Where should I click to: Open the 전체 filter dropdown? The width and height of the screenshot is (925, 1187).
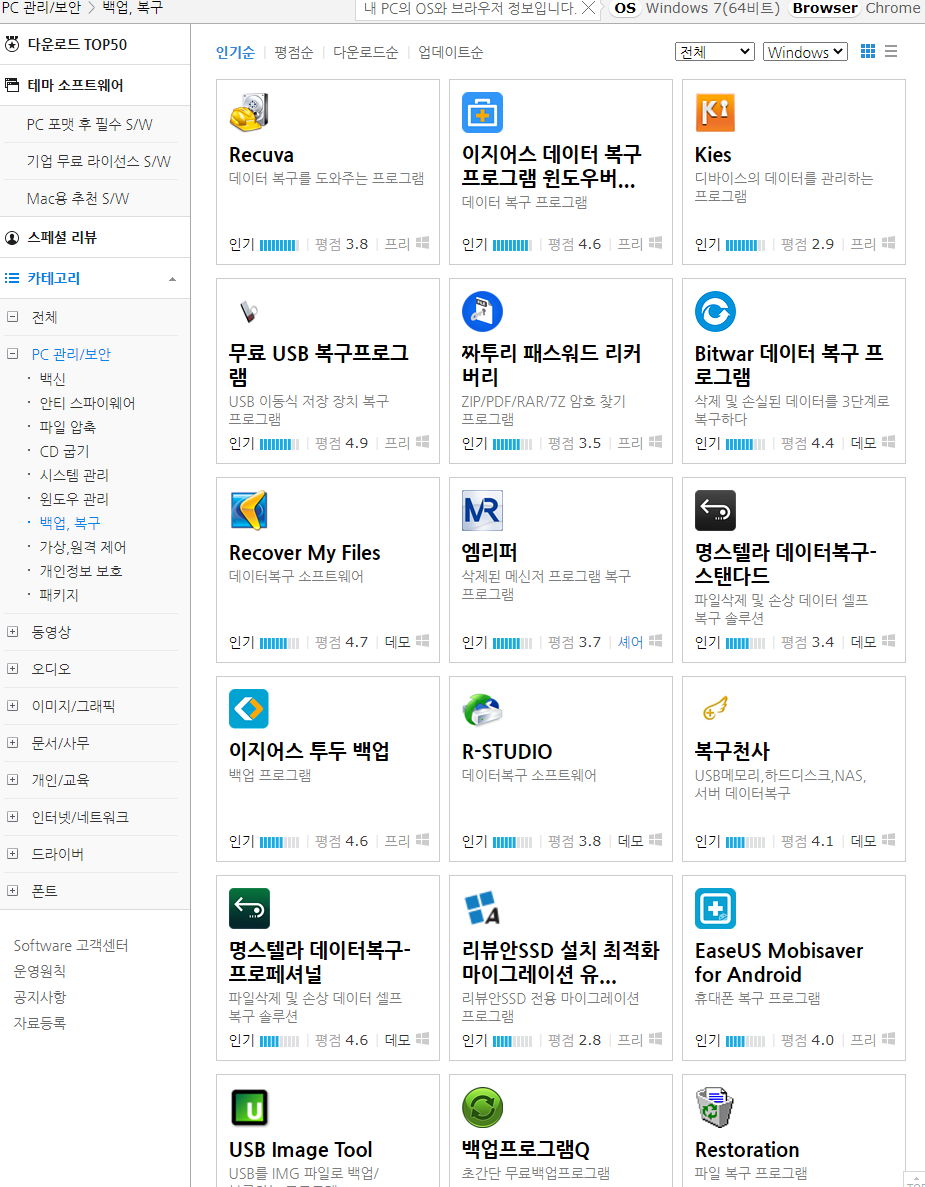[715, 51]
